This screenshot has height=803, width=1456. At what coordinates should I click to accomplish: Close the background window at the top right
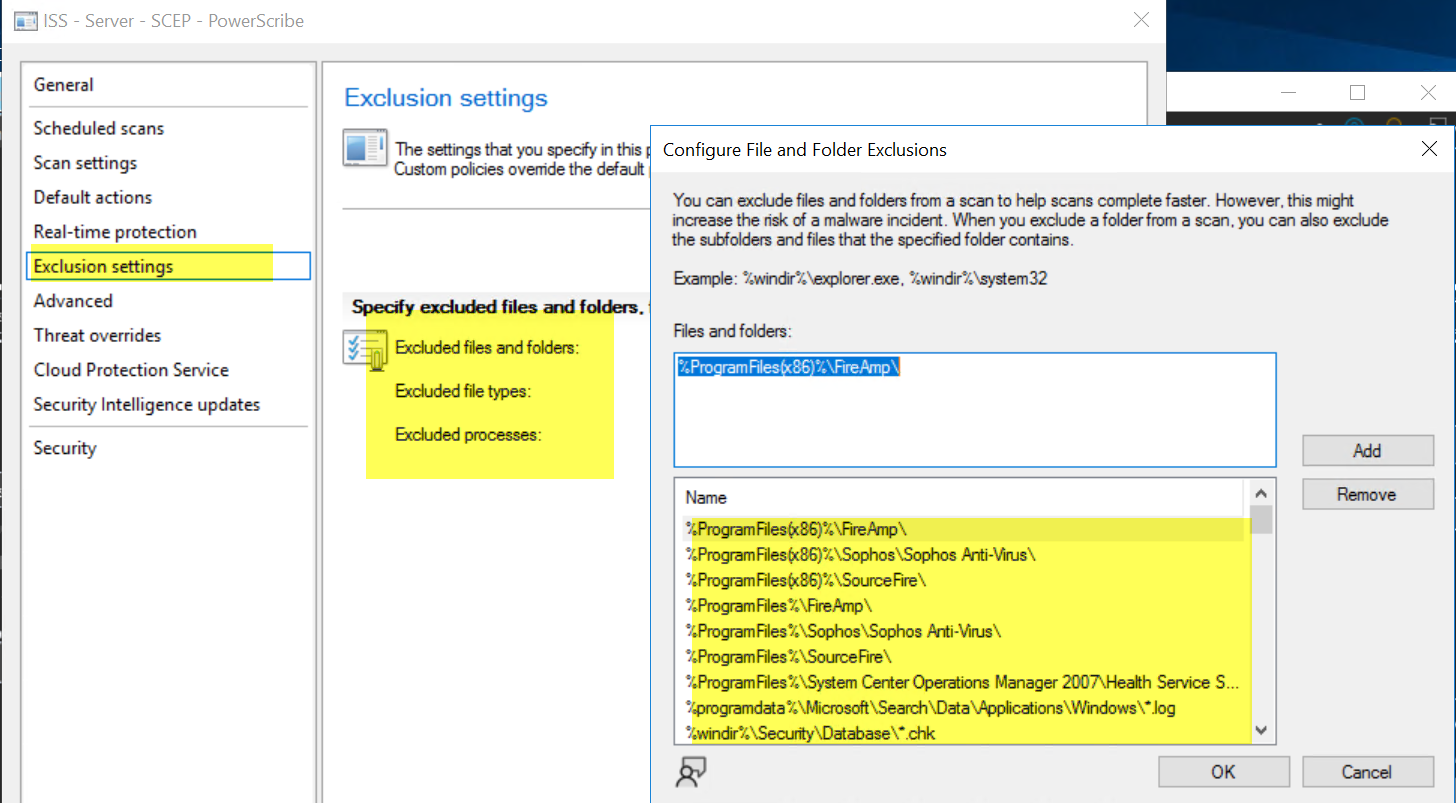1428,93
